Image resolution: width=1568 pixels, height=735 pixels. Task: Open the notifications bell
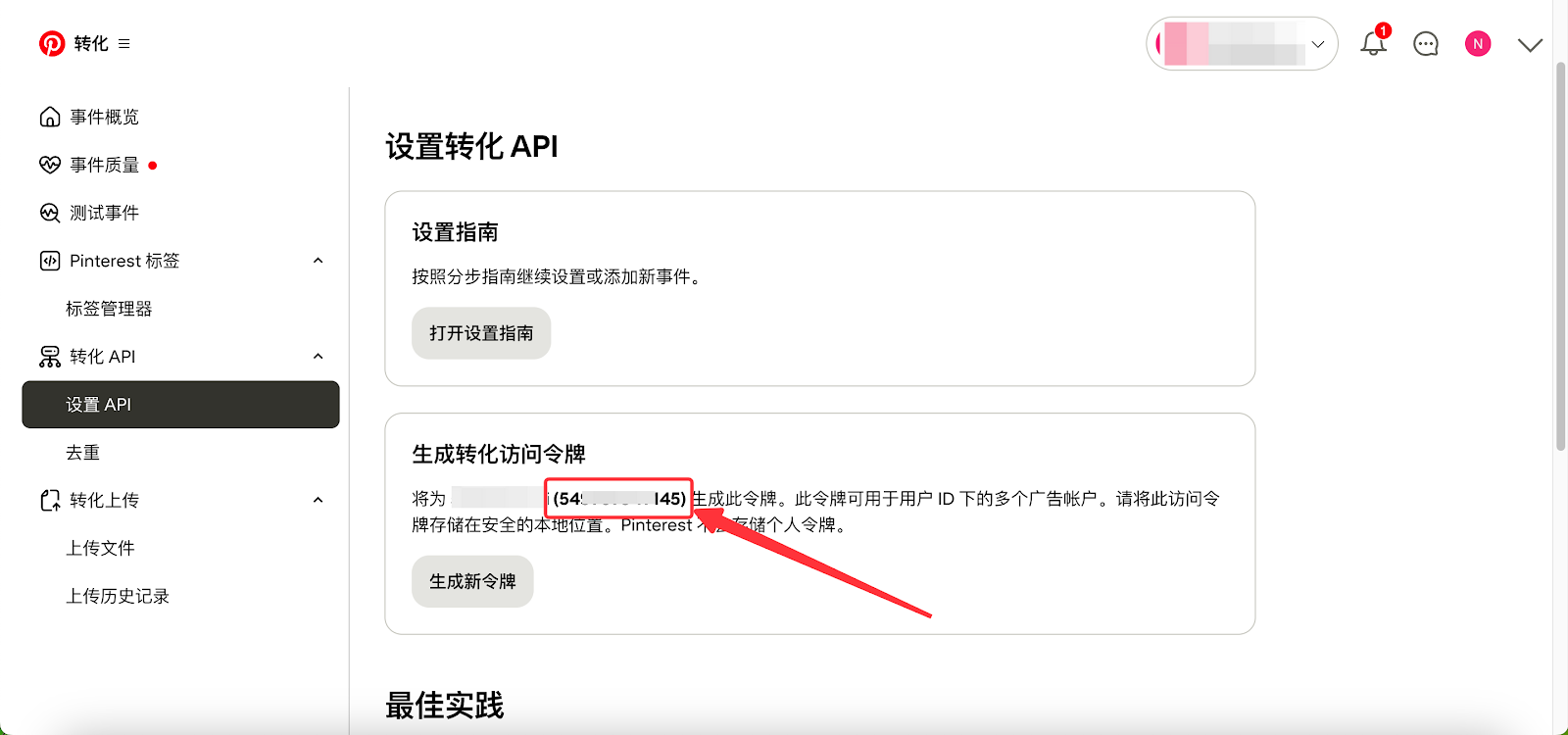click(x=1373, y=43)
